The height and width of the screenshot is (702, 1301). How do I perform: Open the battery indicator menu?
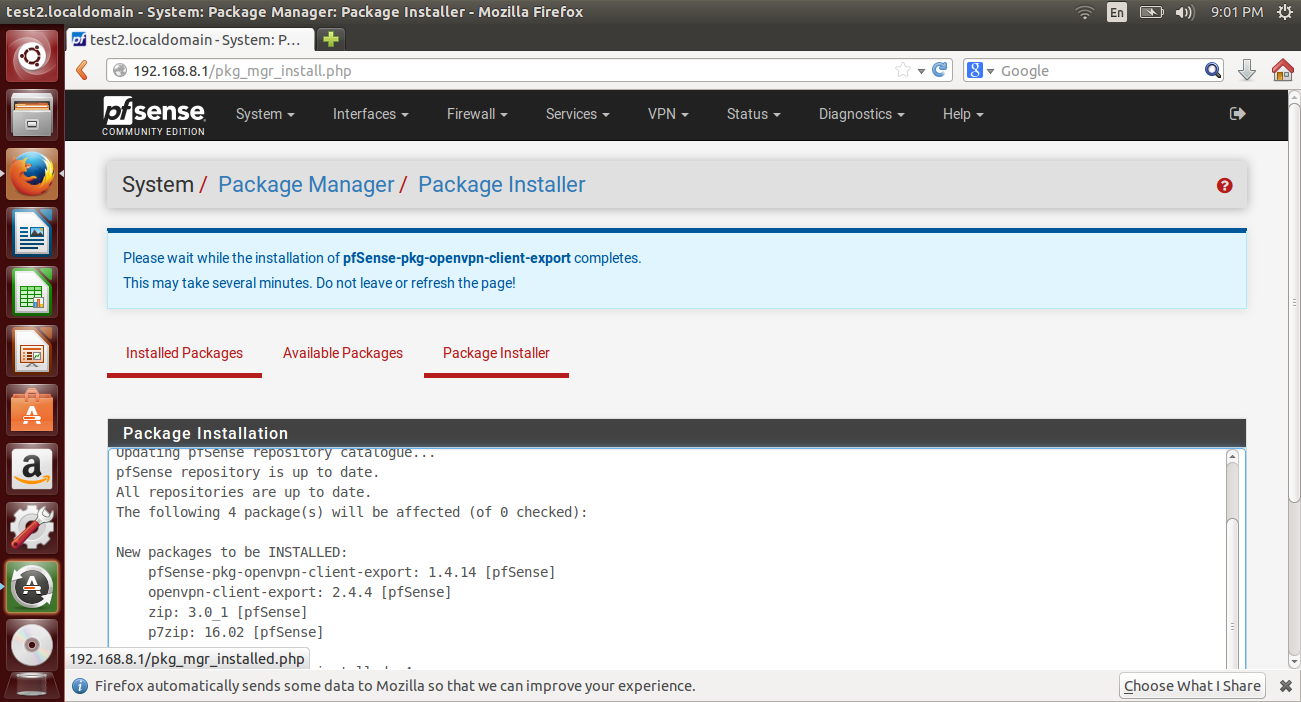click(1151, 12)
